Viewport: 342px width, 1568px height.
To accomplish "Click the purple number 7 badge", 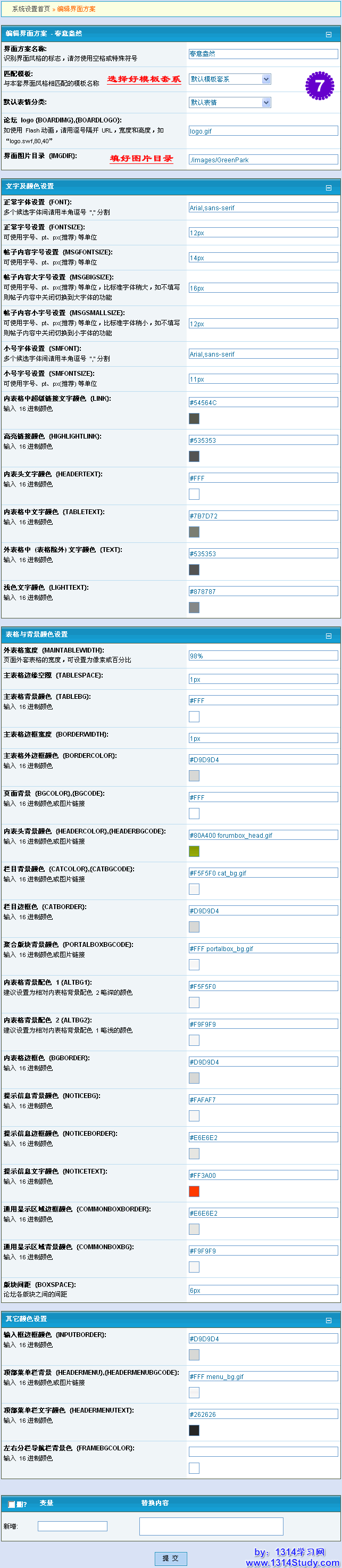I will coord(320,85).
